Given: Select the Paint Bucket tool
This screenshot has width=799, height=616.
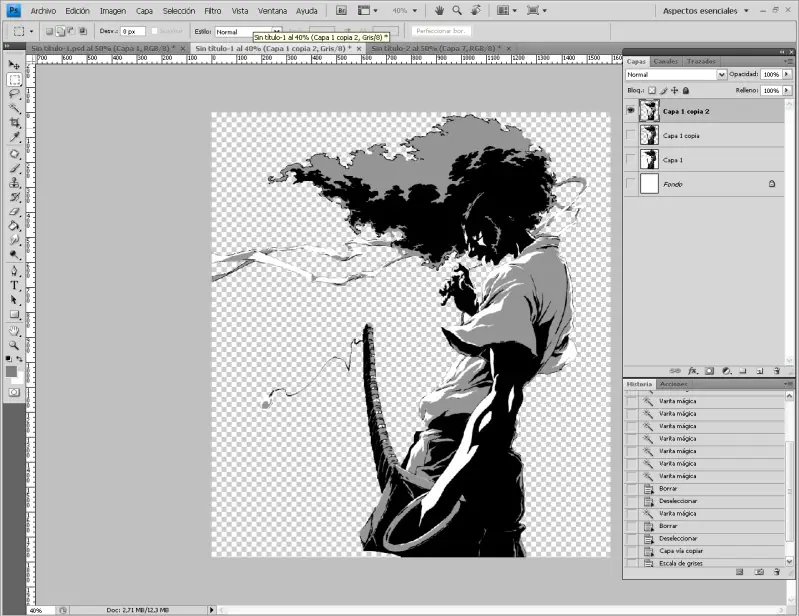Looking at the screenshot, I should [14, 226].
